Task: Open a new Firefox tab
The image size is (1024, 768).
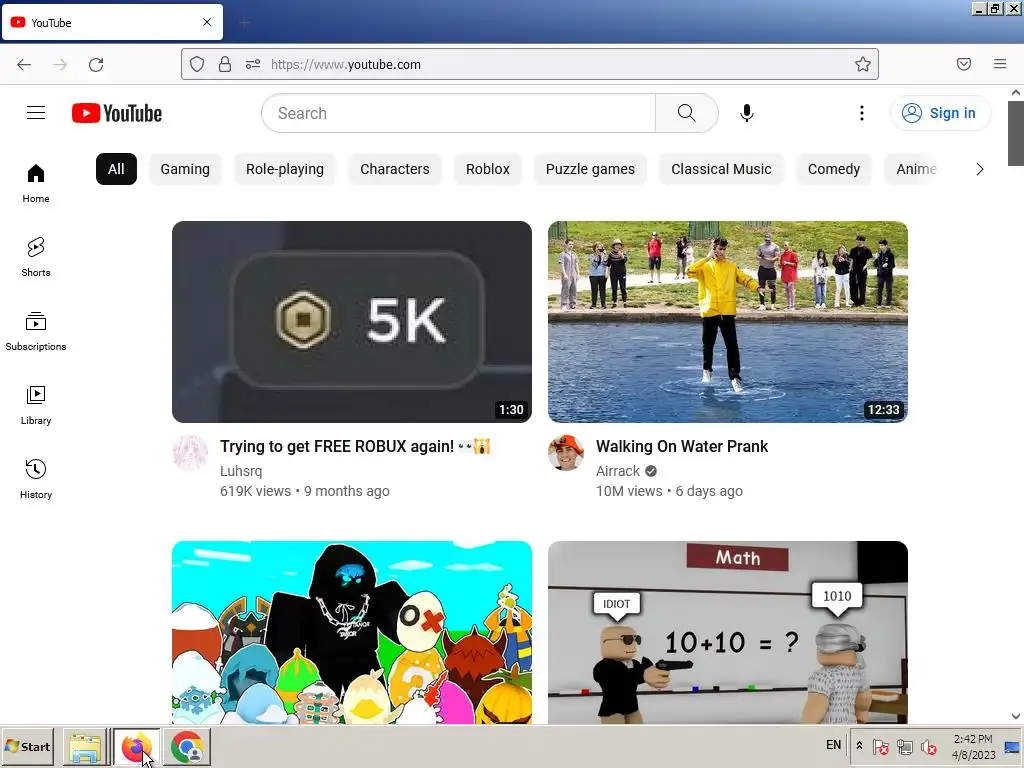Action: tap(244, 23)
